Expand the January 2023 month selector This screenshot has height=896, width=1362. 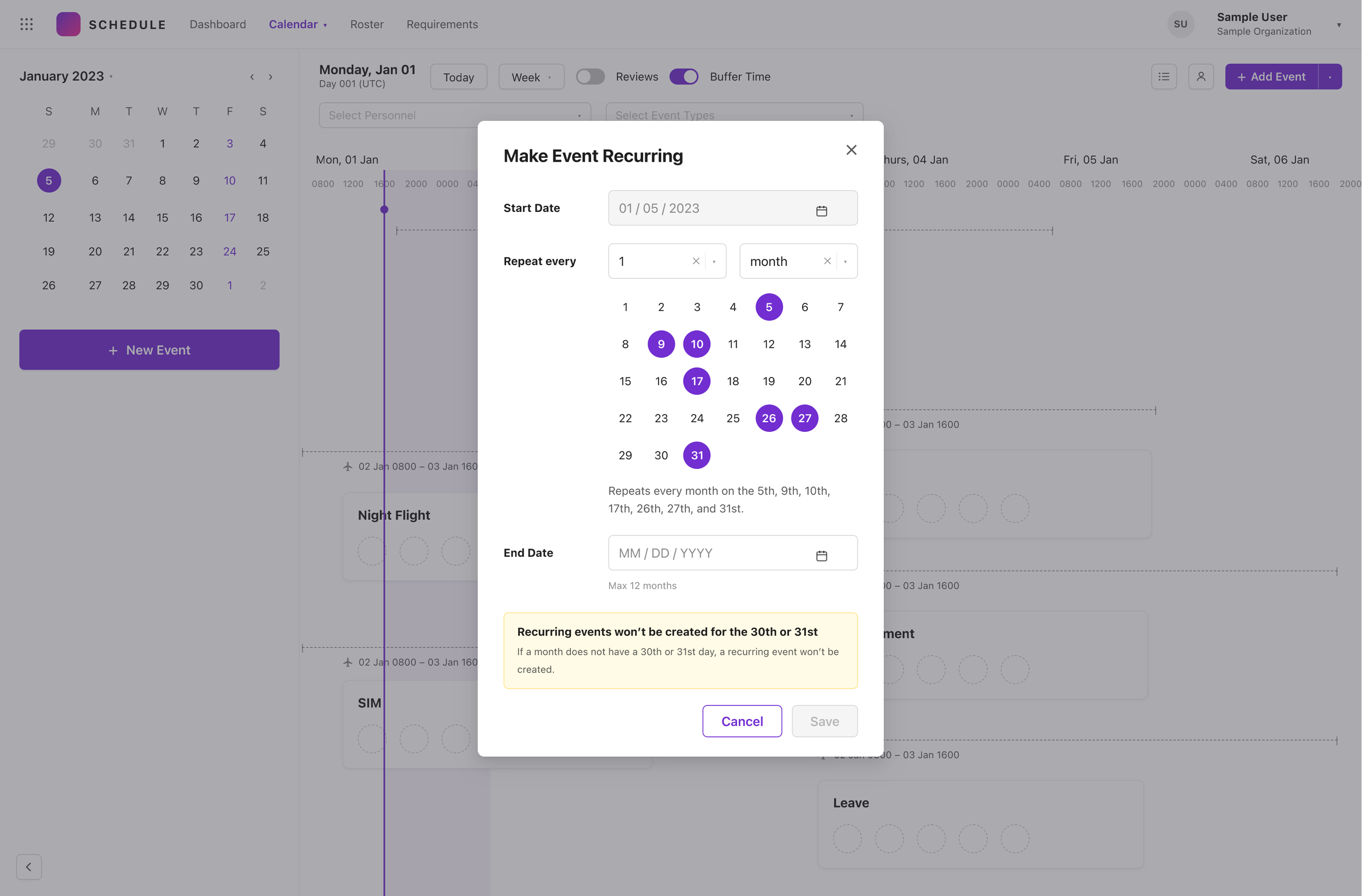(66, 76)
